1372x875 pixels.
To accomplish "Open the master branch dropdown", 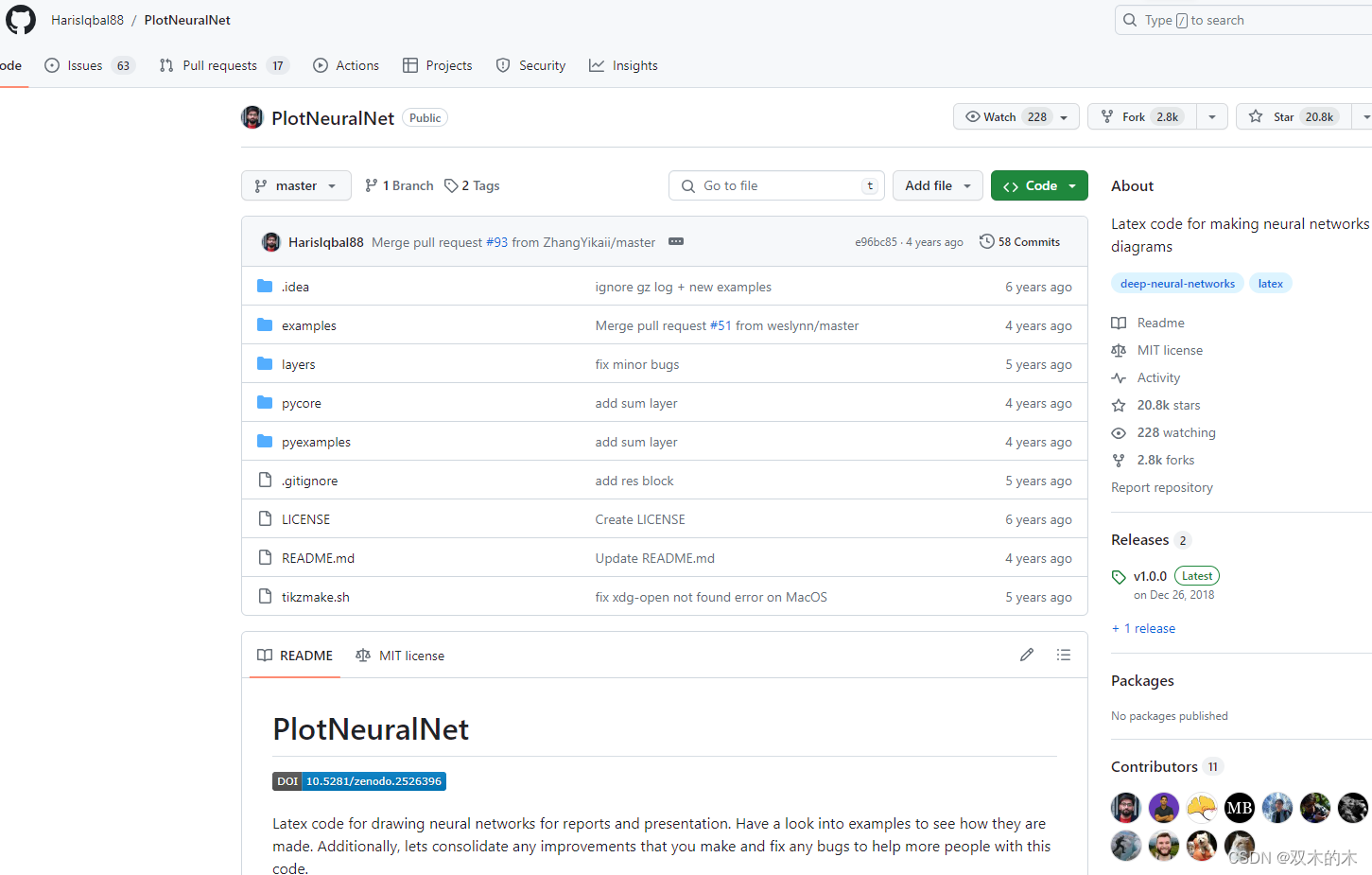I will click(x=296, y=185).
